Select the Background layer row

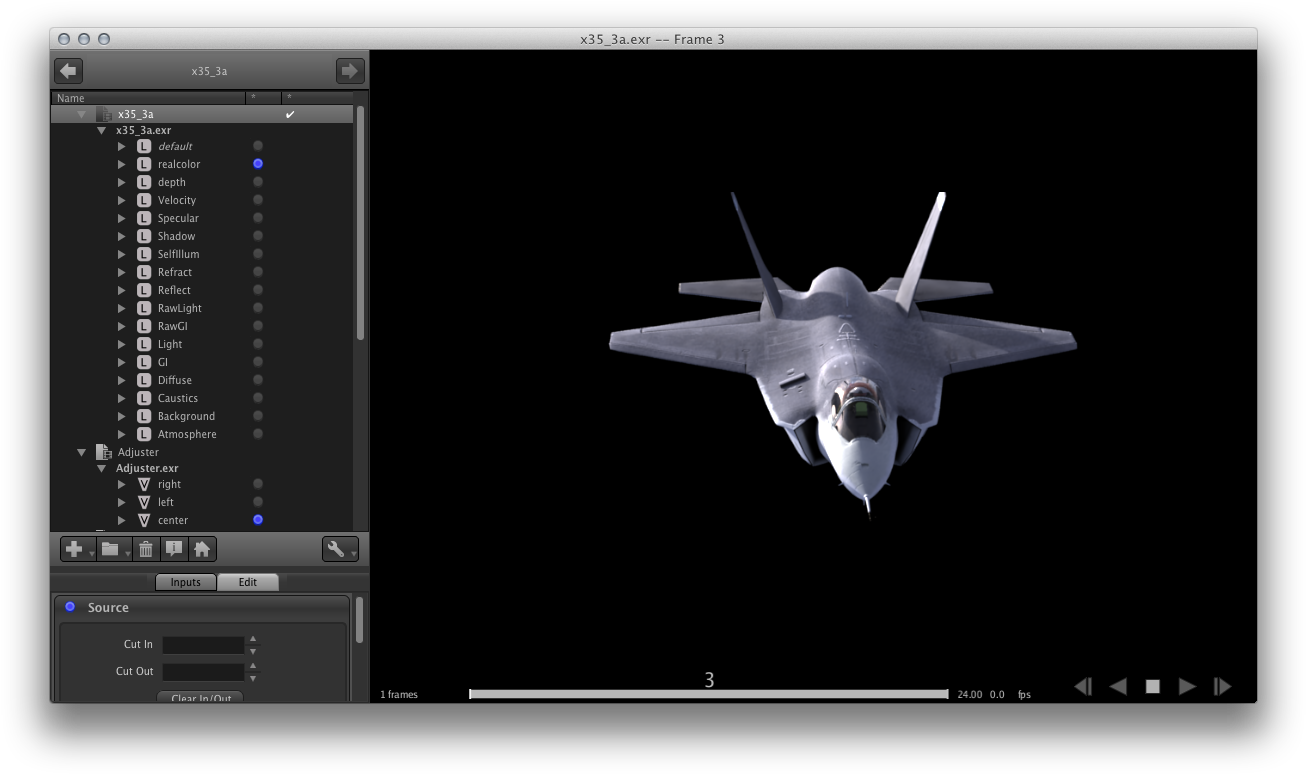(x=202, y=416)
